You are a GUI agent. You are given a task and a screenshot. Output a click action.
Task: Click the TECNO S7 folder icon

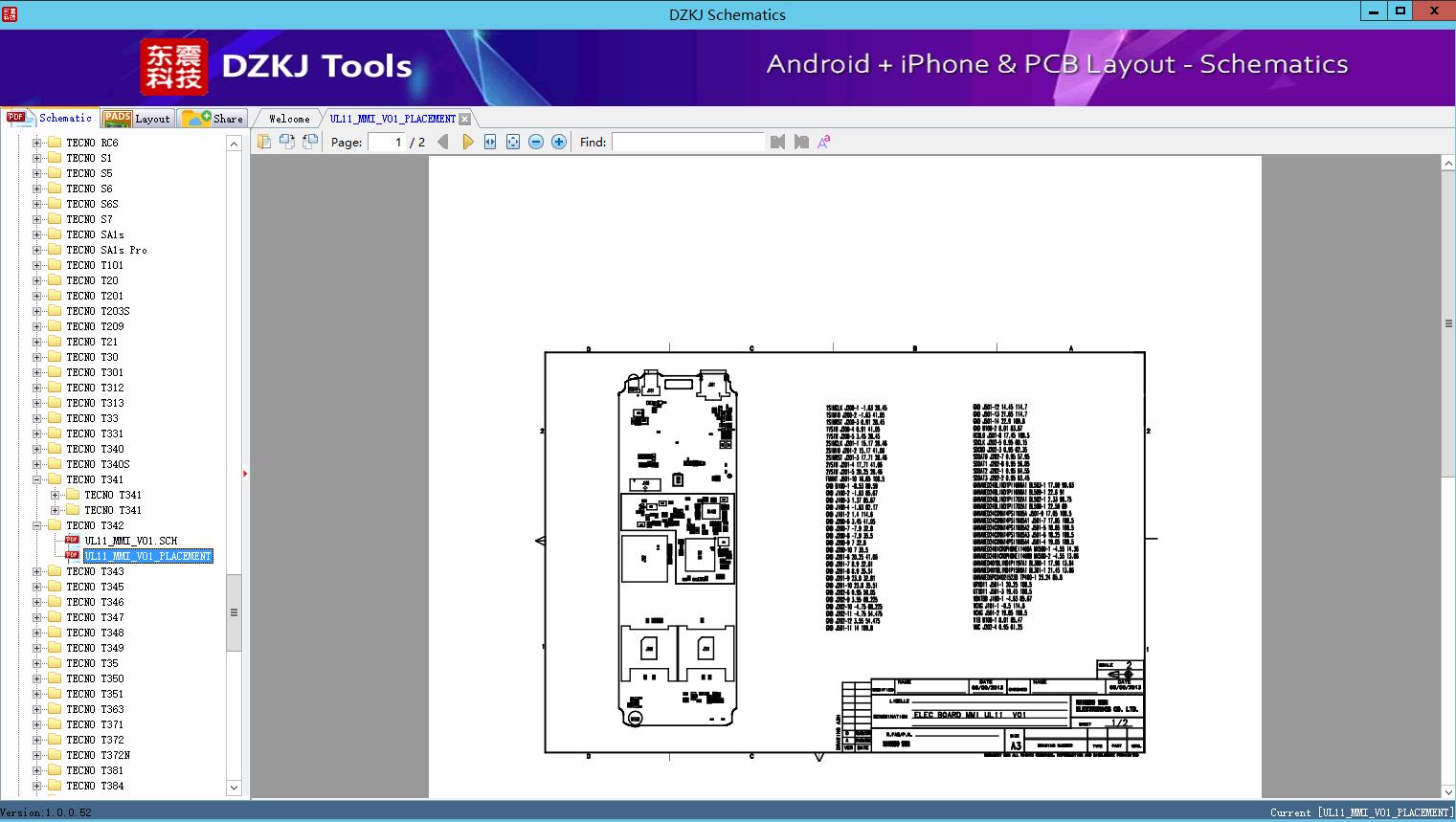(x=54, y=219)
